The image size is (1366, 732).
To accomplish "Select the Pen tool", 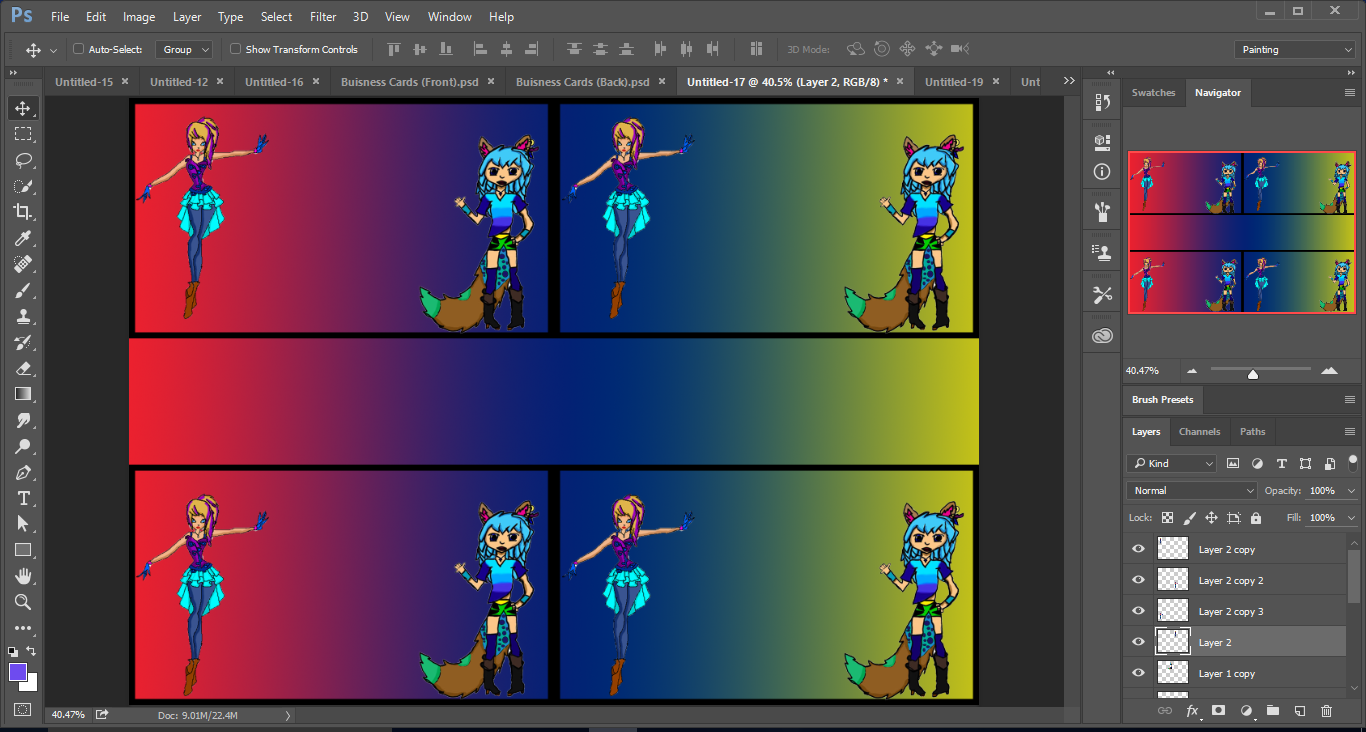I will 22,472.
